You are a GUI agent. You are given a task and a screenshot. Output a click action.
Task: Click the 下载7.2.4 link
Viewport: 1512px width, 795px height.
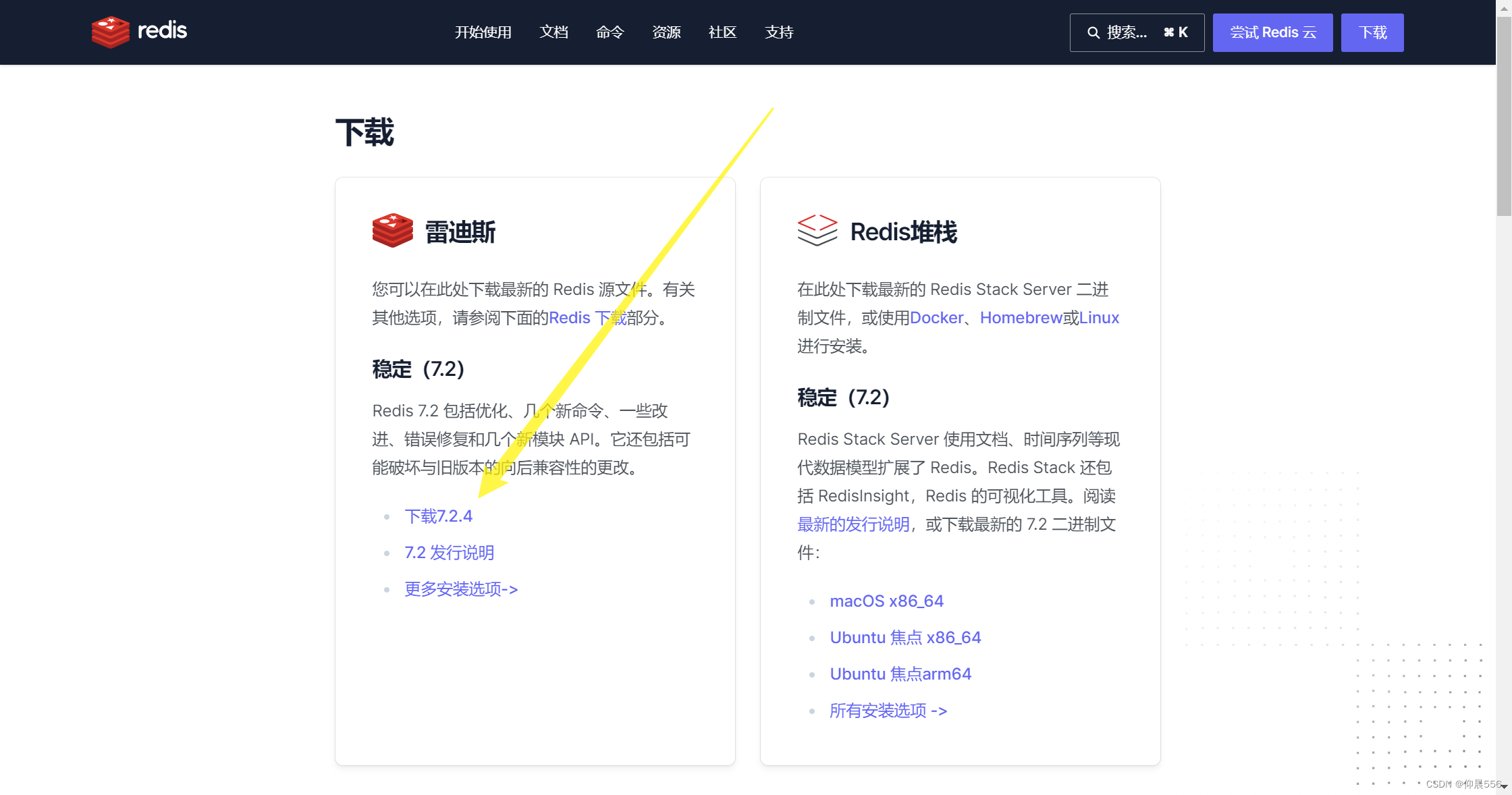tap(438, 516)
